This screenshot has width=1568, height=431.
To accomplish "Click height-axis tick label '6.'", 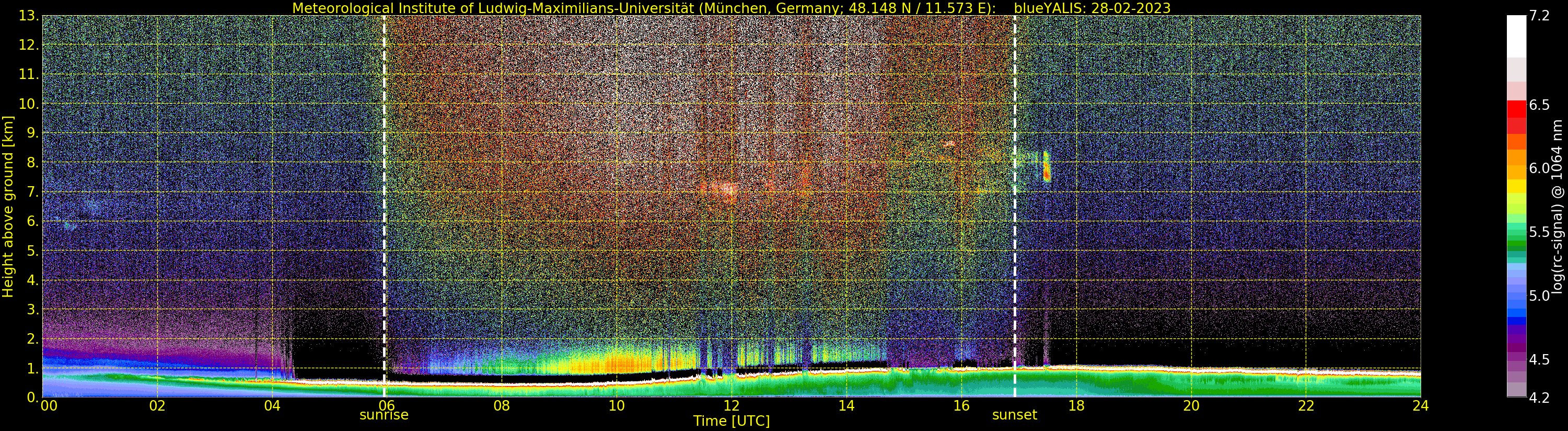I will [x=33, y=221].
